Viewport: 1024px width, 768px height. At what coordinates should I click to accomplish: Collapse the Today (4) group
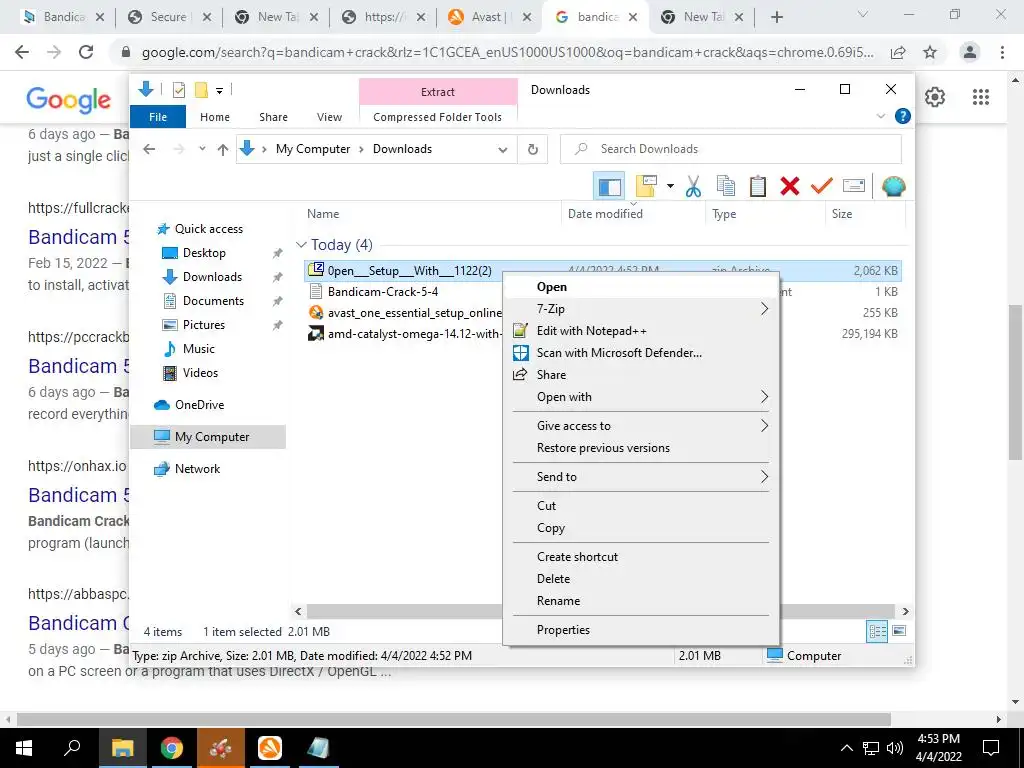[301, 245]
